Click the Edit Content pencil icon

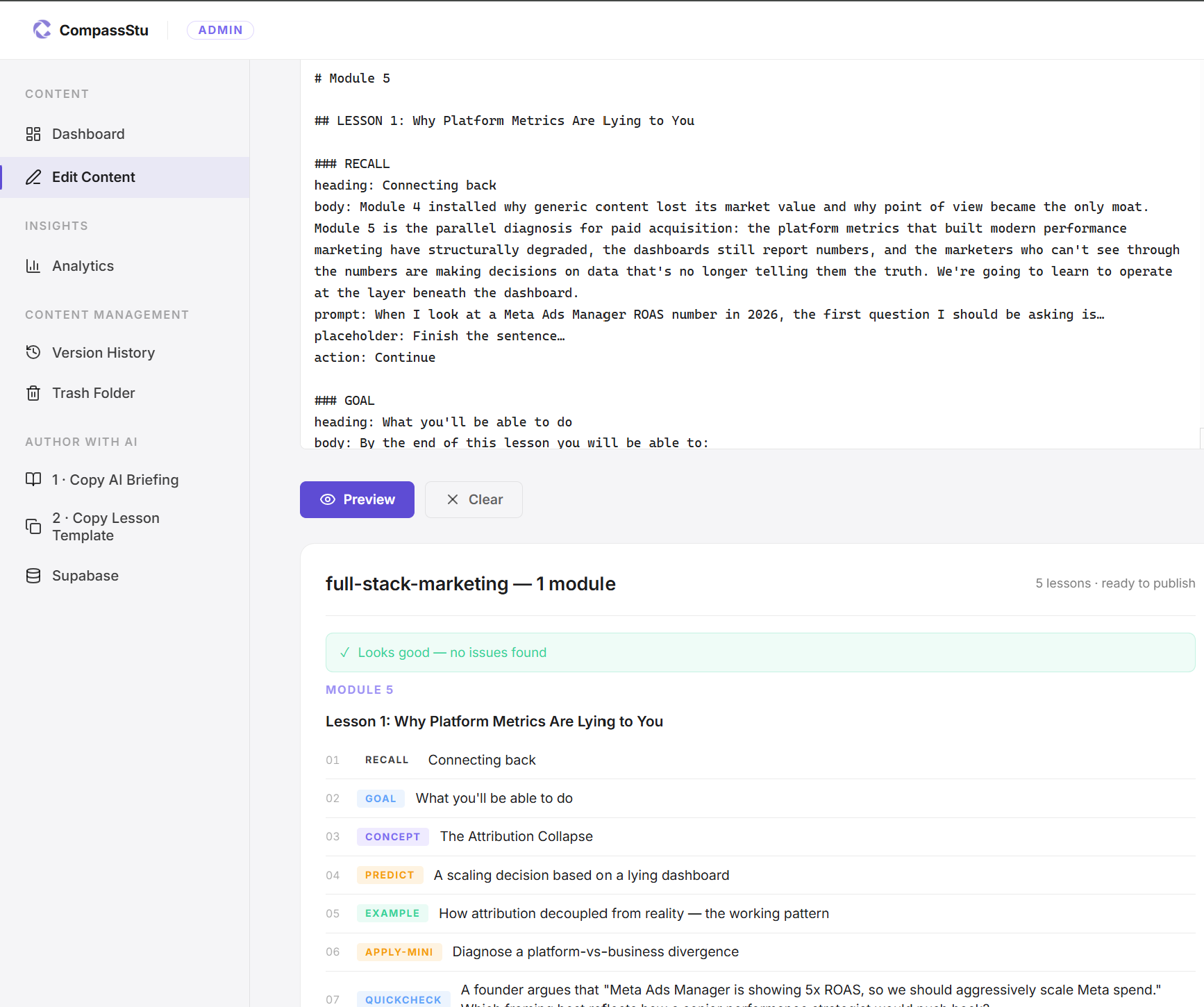click(x=33, y=177)
